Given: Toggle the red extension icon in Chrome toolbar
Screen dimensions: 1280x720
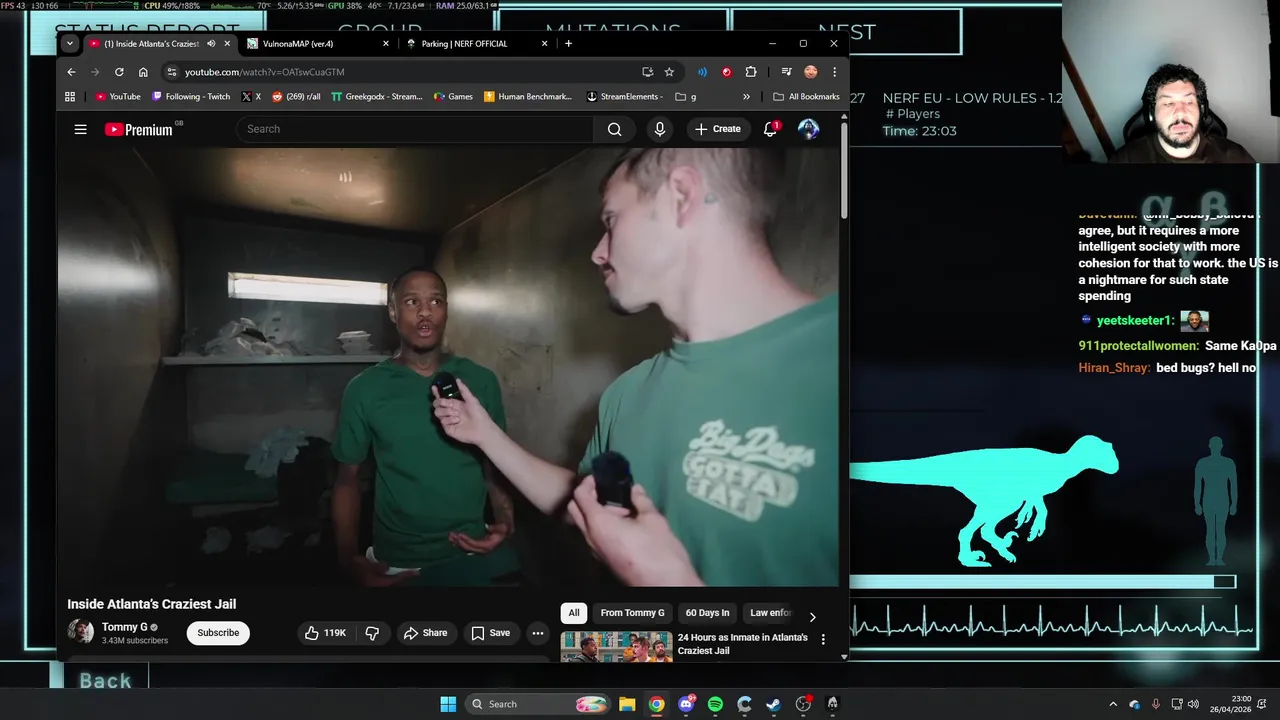Looking at the screenshot, I should [726, 72].
